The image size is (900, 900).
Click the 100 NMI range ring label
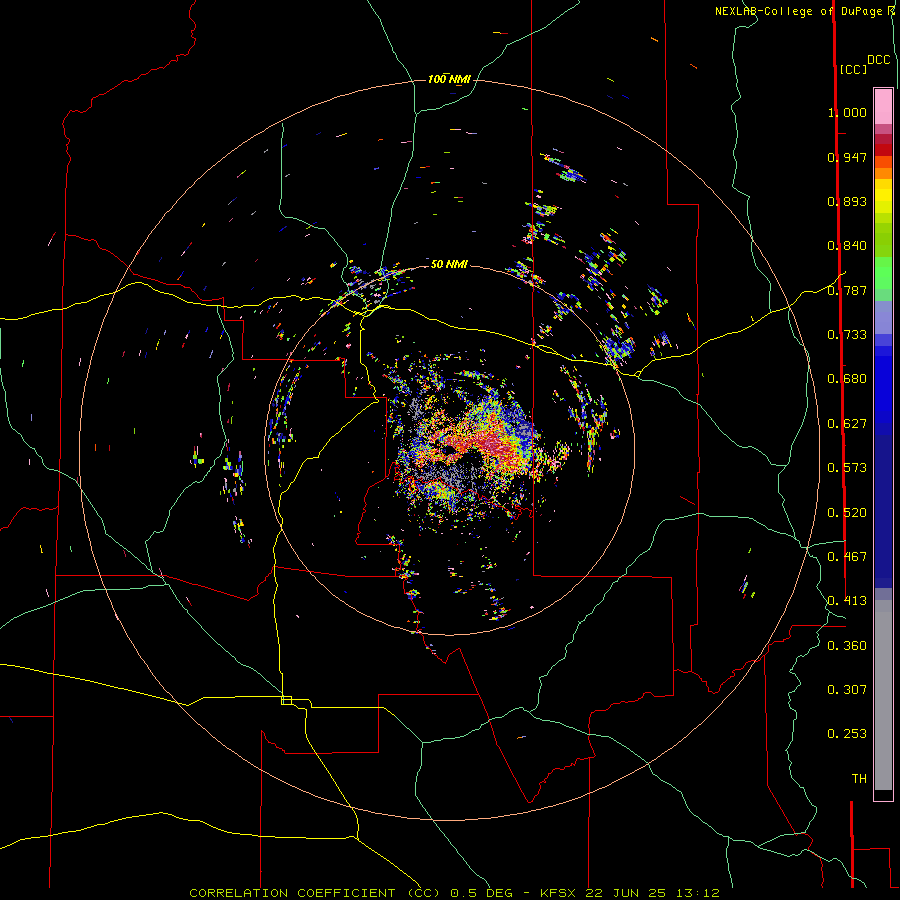tap(449, 79)
